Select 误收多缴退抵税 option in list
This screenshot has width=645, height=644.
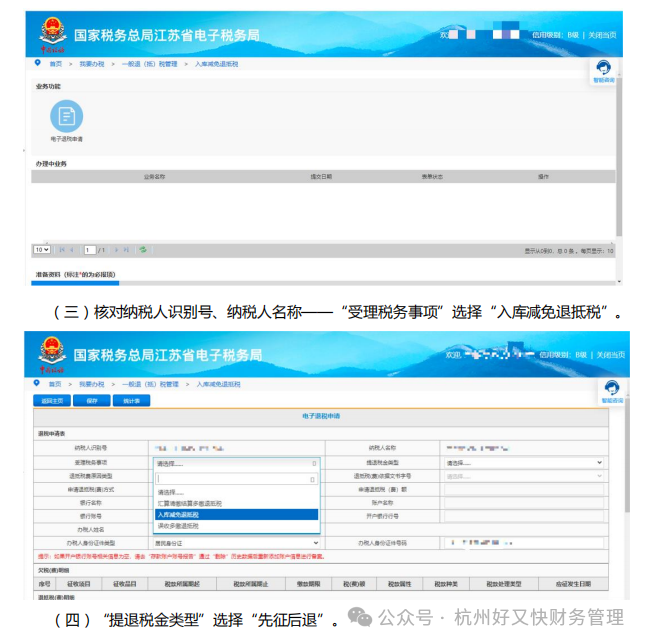236,526
